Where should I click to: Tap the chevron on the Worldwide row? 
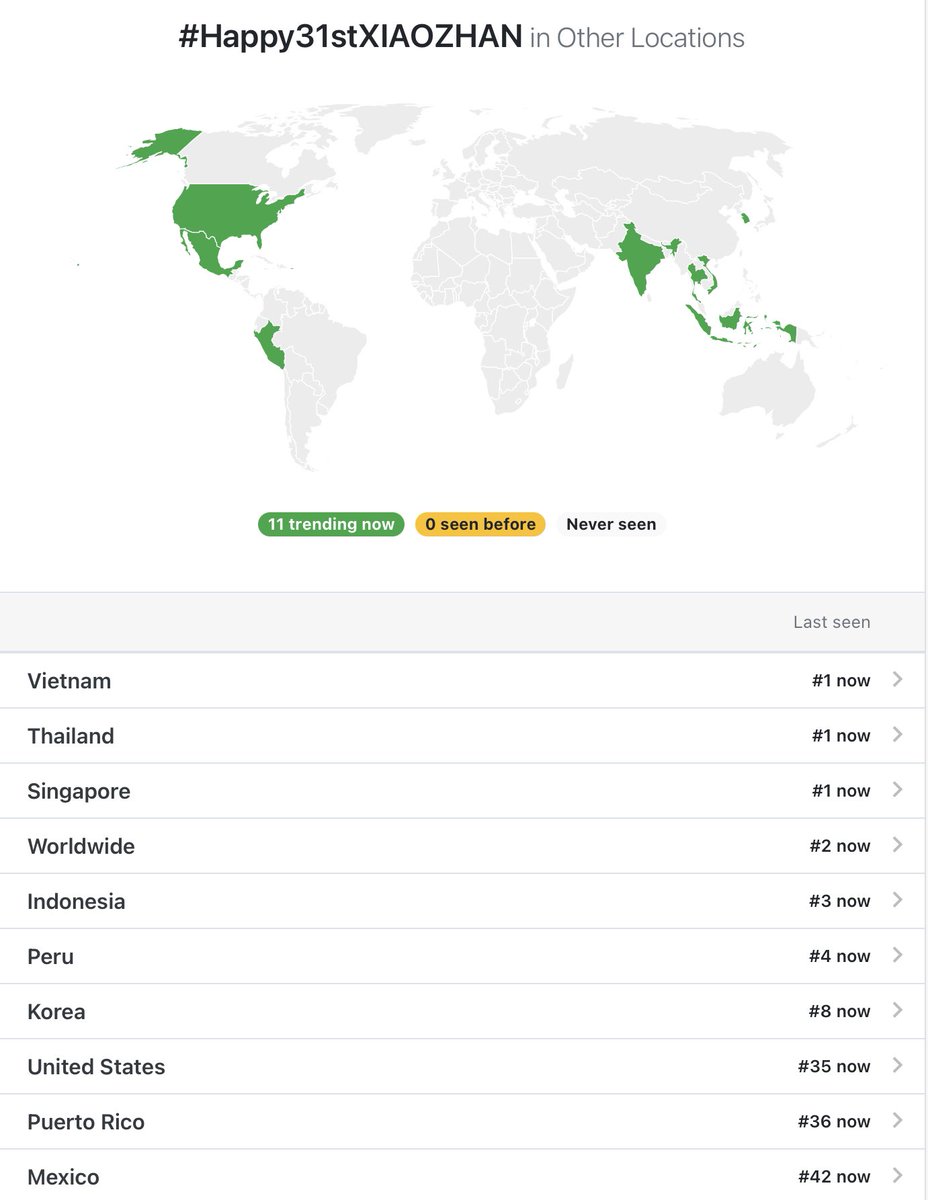897,845
